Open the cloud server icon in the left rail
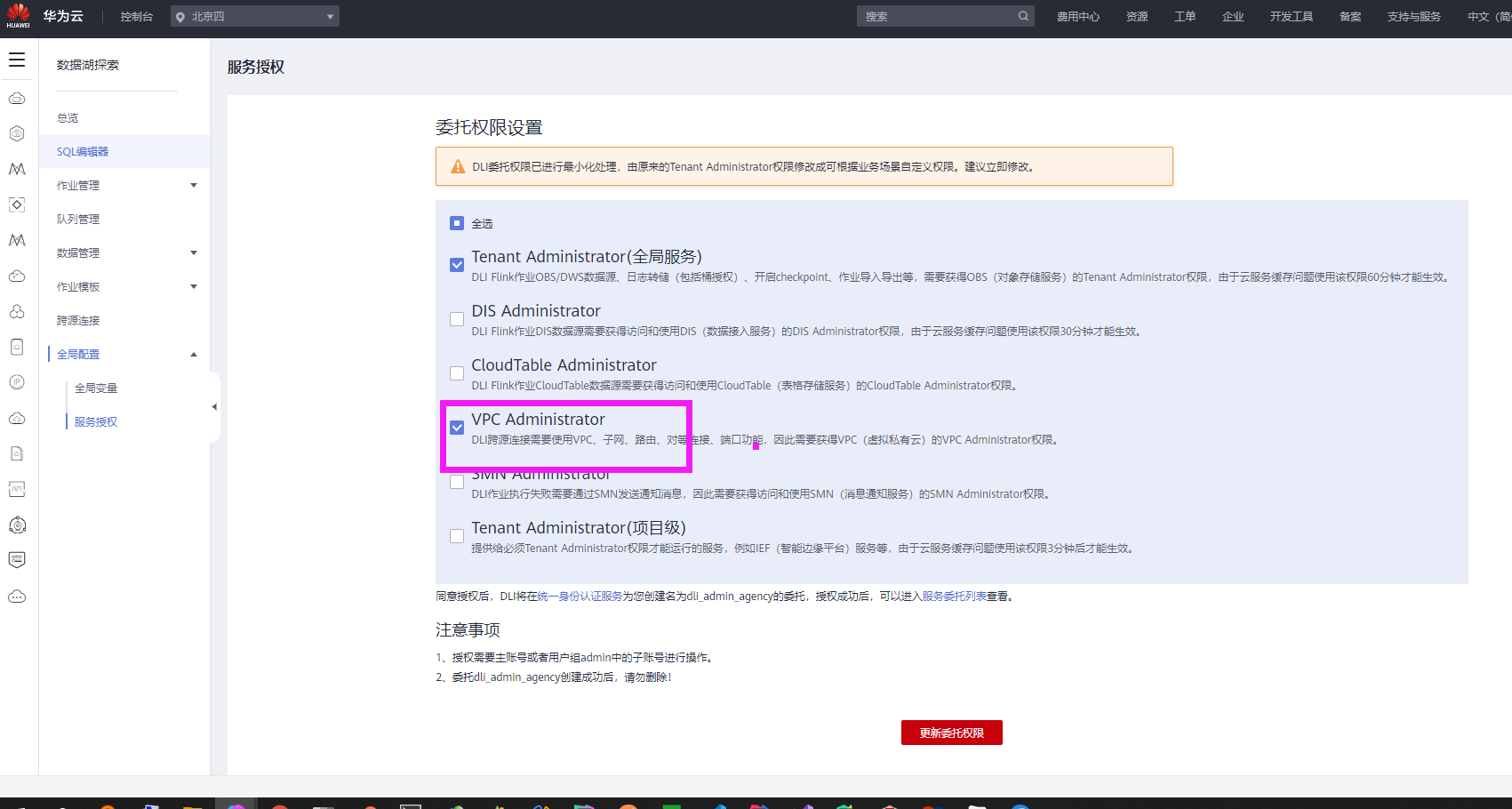1512x809 pixels. pyautogui.click(x=17, y=98)
